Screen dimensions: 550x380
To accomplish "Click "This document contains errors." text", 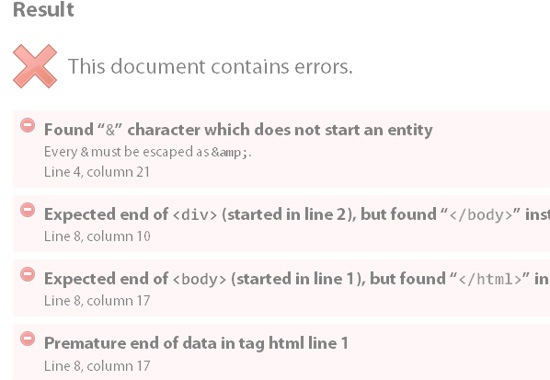I will [210, 66].
